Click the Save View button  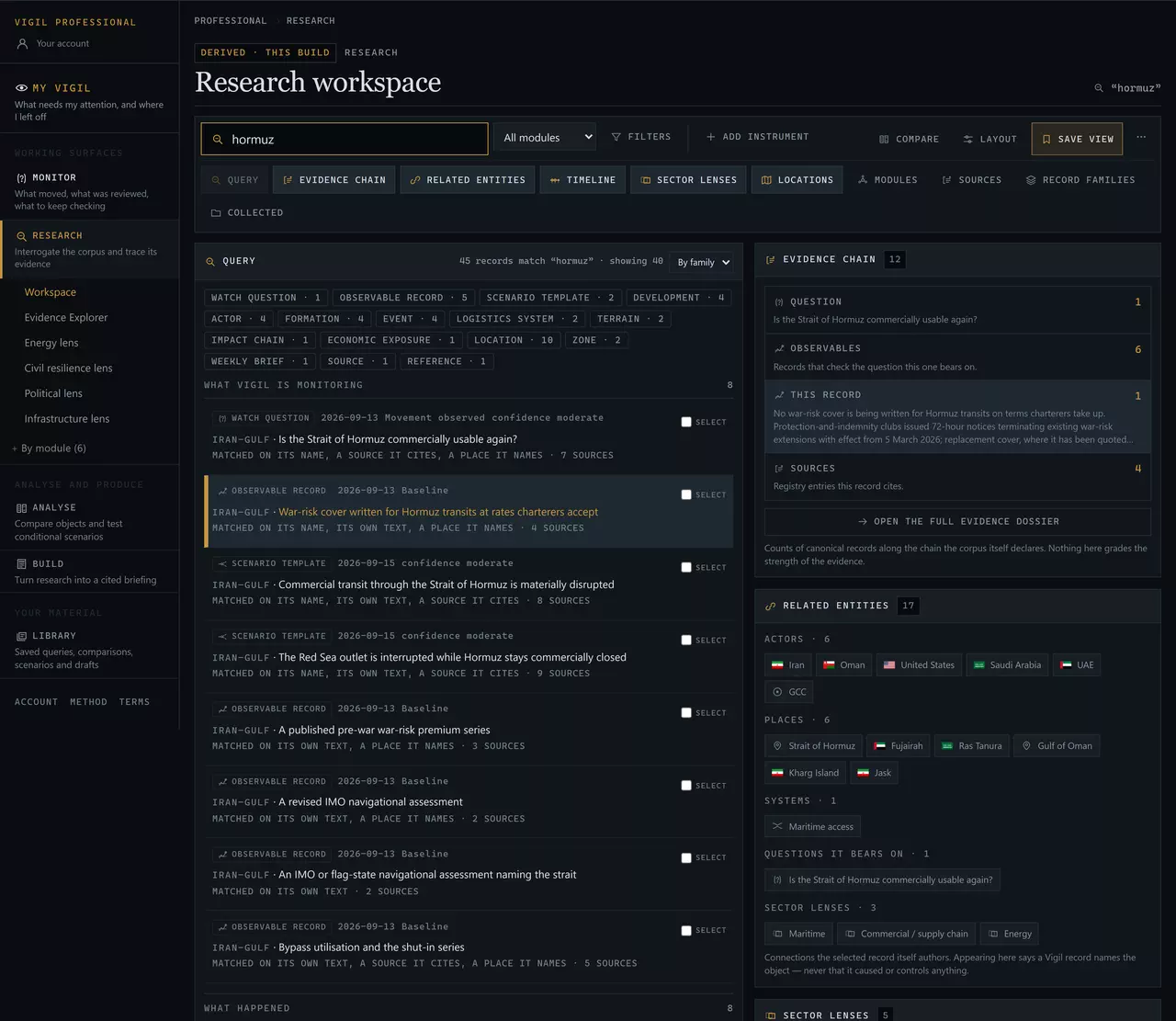point(1077,140)
